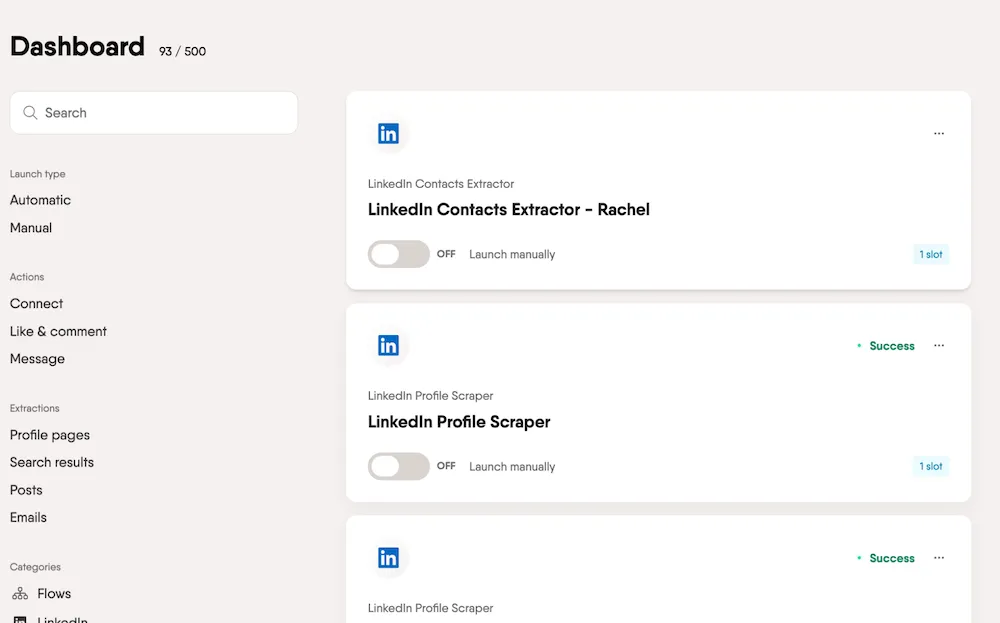Open the three-dot menu on Profile Scraper card

(939, 345)
